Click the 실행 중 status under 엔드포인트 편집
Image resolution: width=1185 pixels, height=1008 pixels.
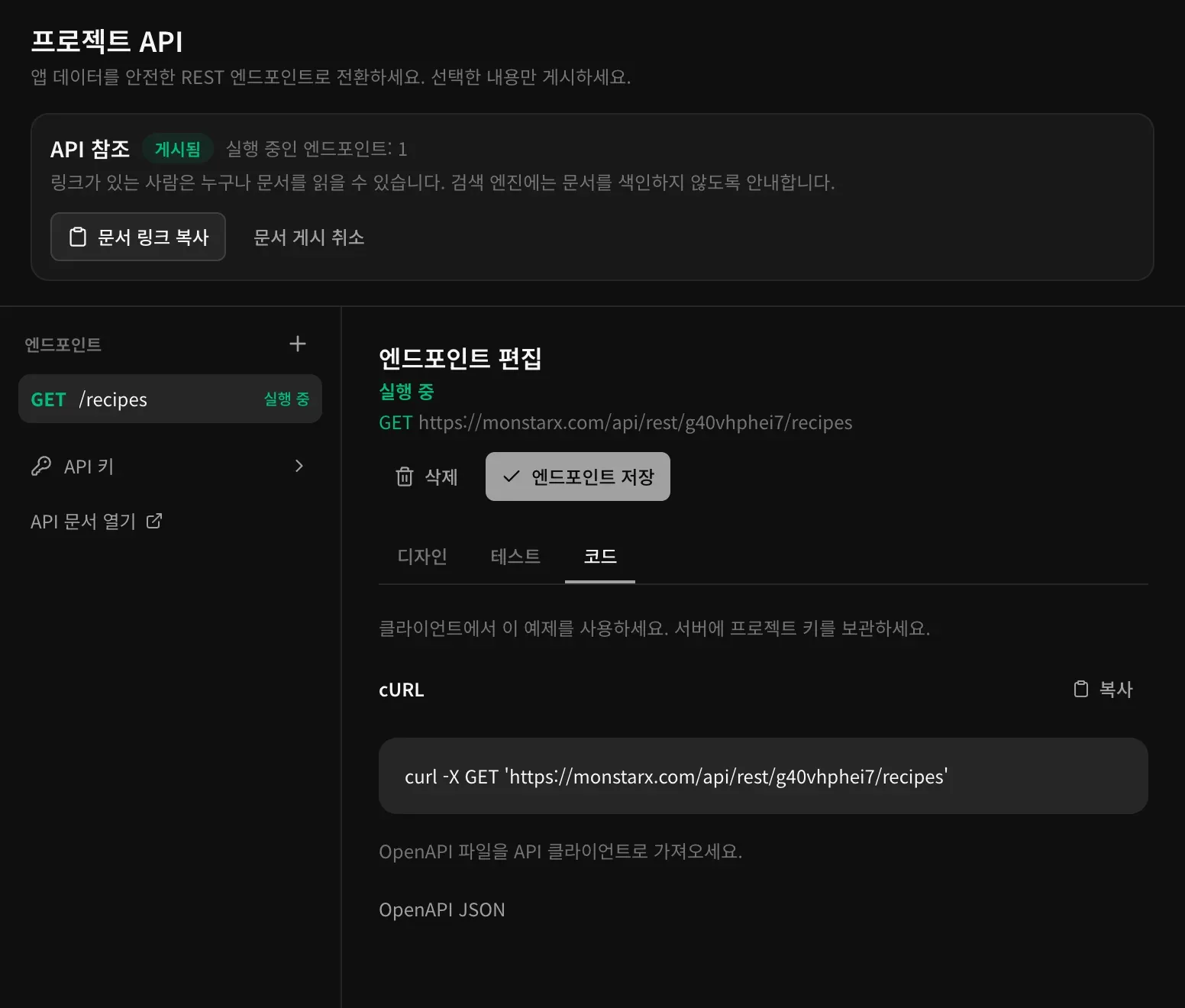coord(406,392)
